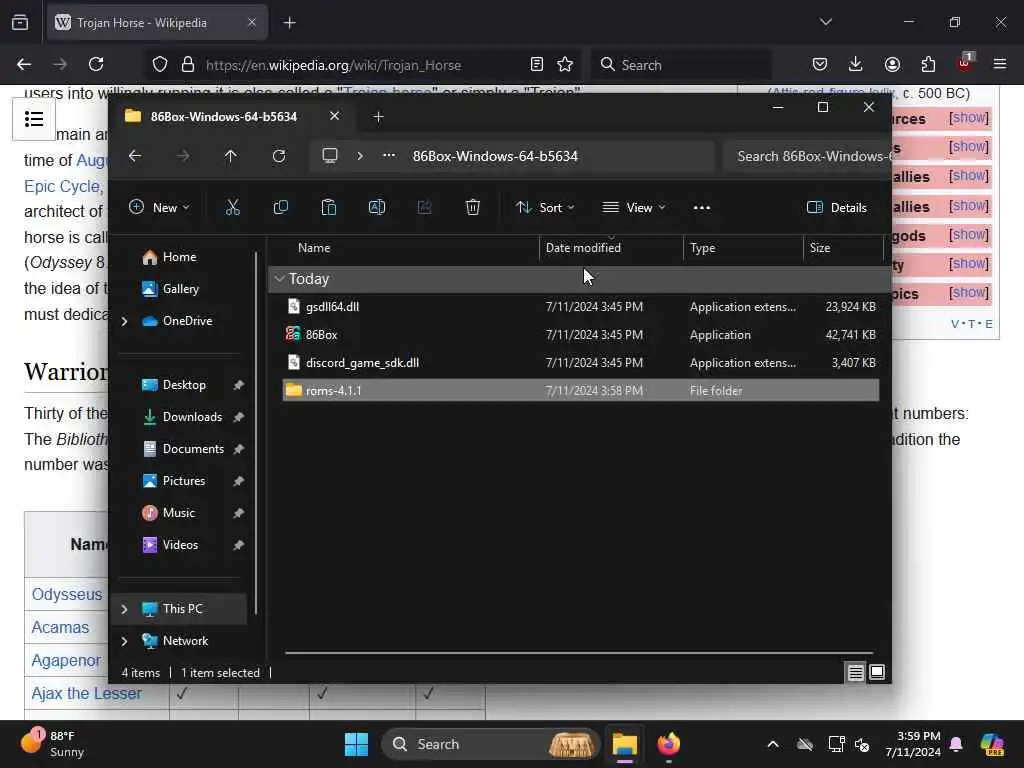Open the Wikipedia table of contents icon
The height and width of the screenshot is (768, 1024).
[x=34, y=119]
